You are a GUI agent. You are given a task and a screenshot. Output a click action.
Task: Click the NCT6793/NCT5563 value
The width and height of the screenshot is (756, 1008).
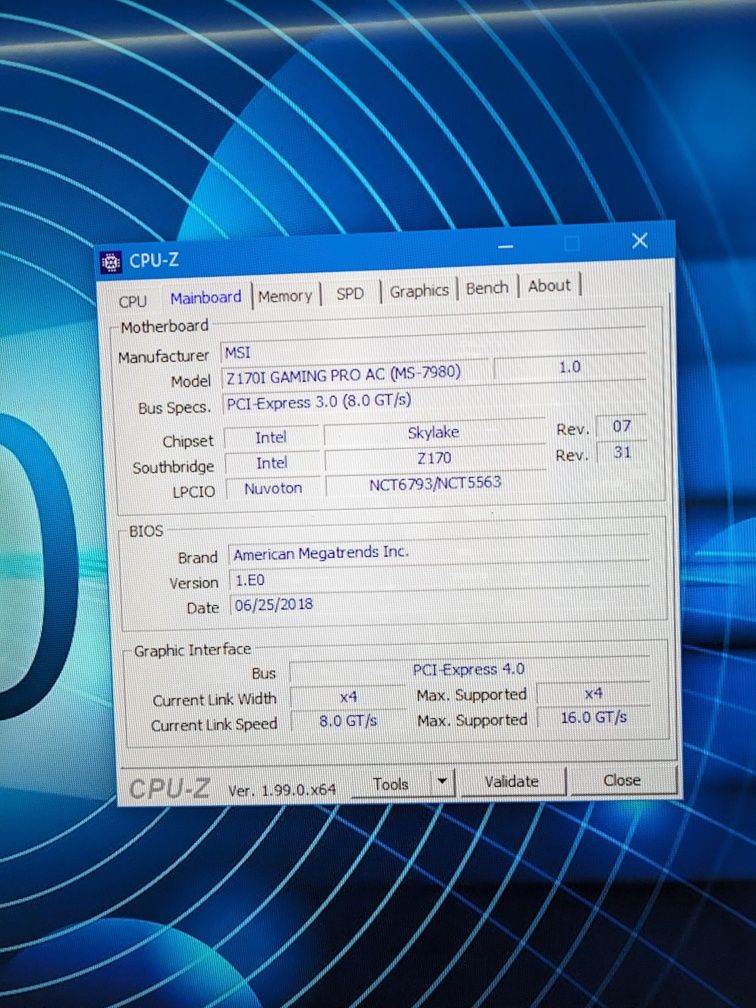pyautogui.click(x=435, y=483)
